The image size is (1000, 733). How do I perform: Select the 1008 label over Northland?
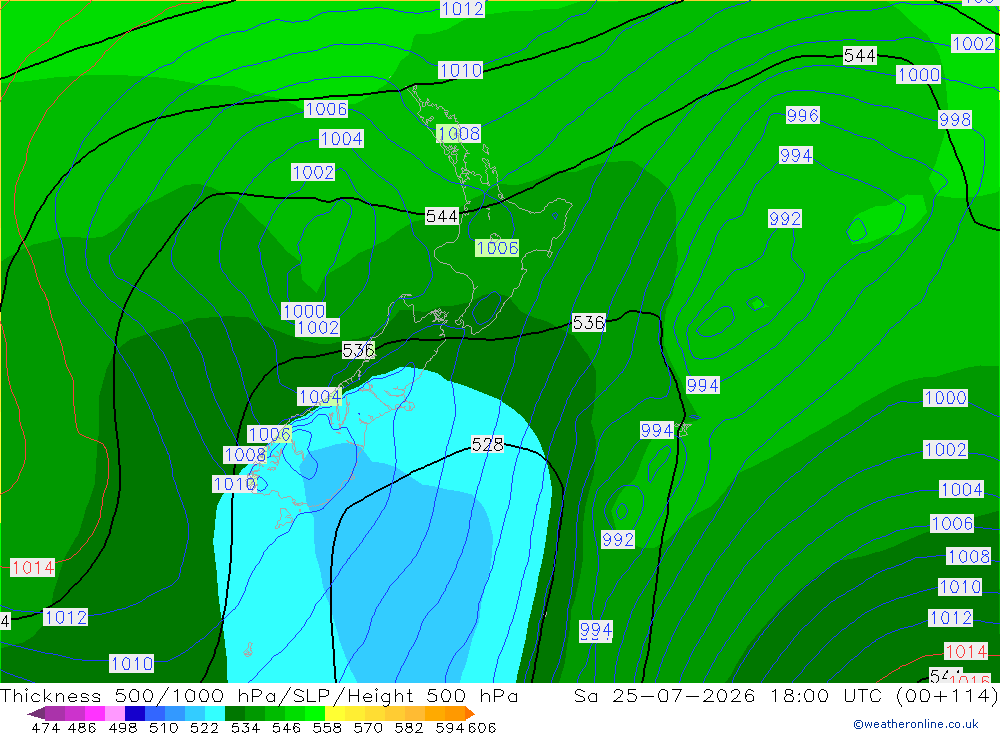click(459, 133)
